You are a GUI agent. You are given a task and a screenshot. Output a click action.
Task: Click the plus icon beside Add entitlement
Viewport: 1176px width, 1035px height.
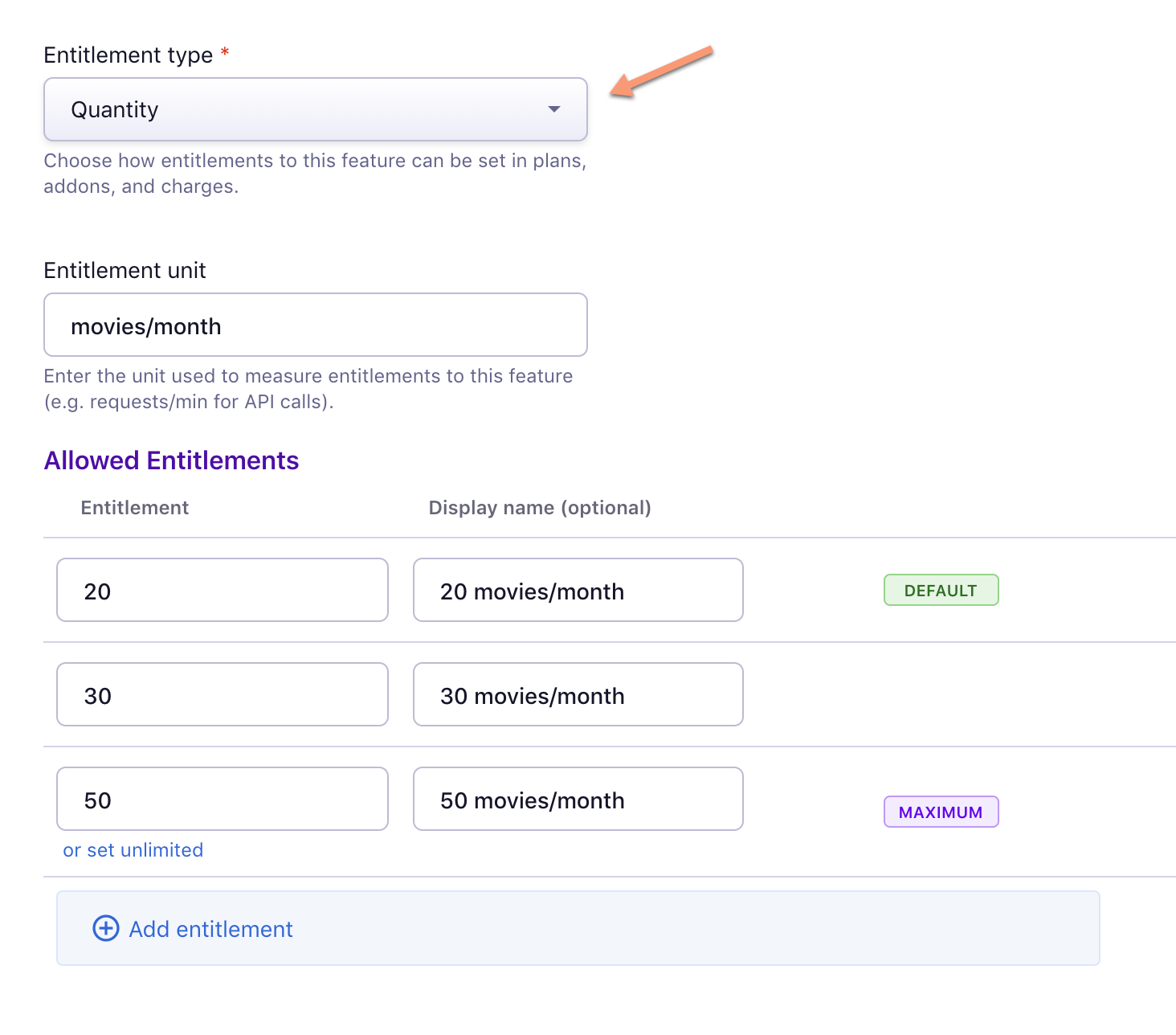tap(106, 928)
